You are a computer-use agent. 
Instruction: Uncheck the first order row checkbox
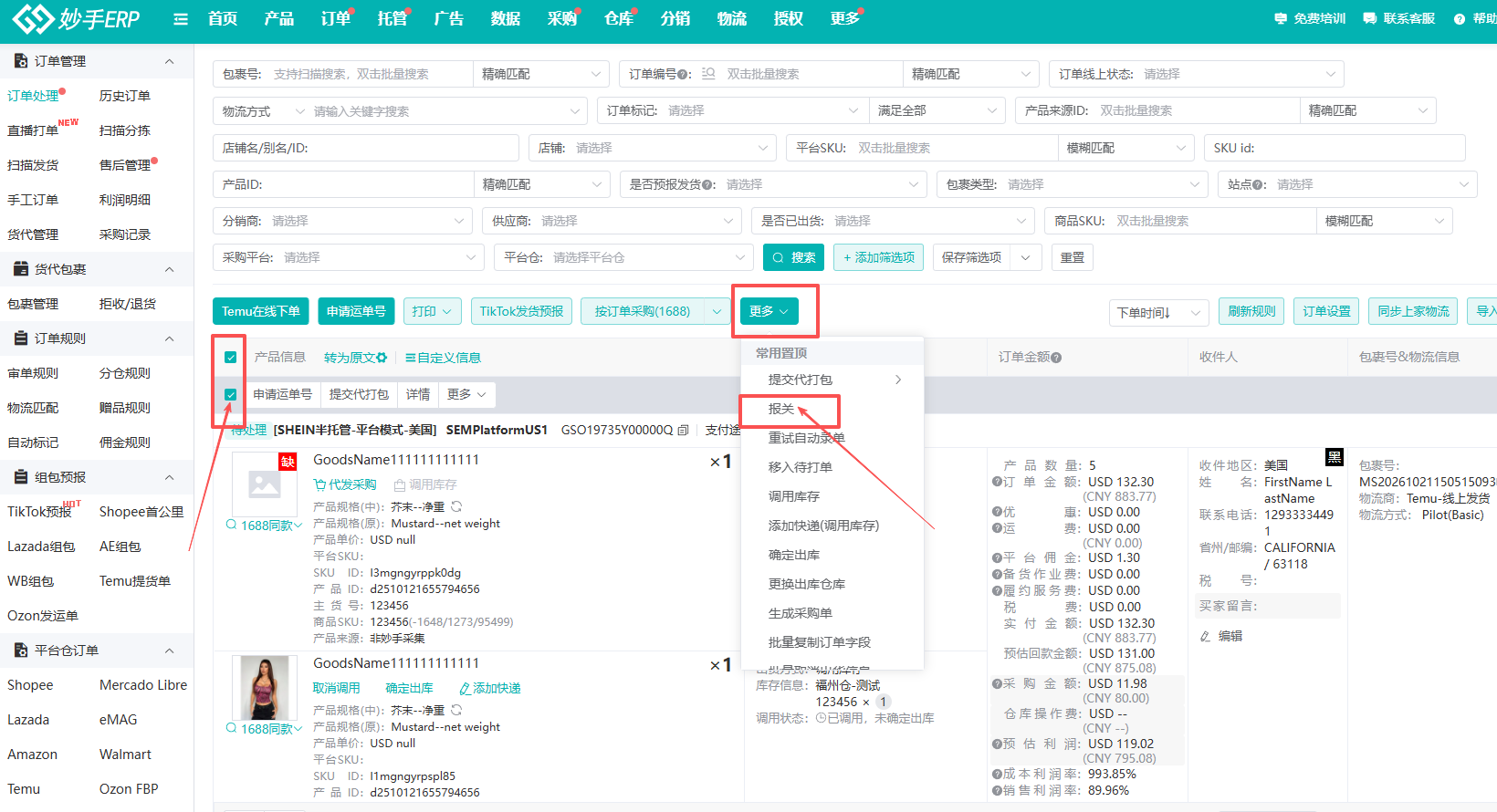(x=230, y=395)
